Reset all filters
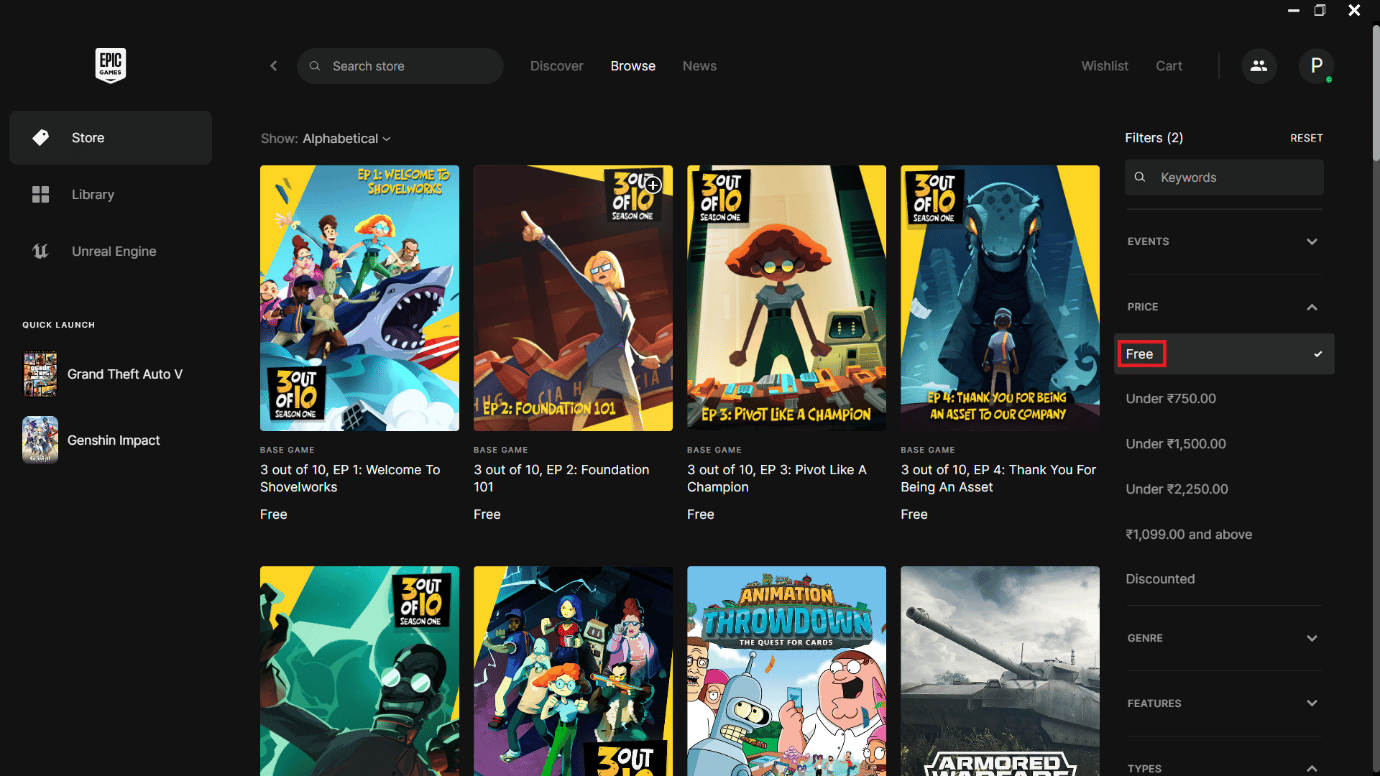The image size is (1380, 776). [x=1306, y=138]
